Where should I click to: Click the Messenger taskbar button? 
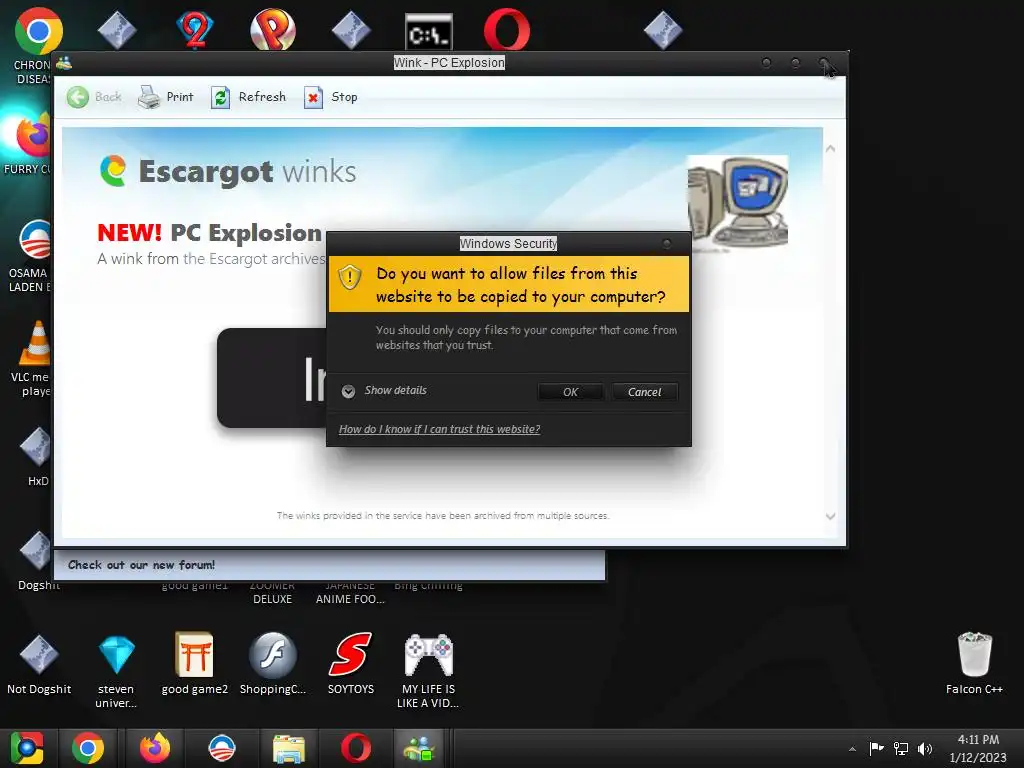point(419,748)
